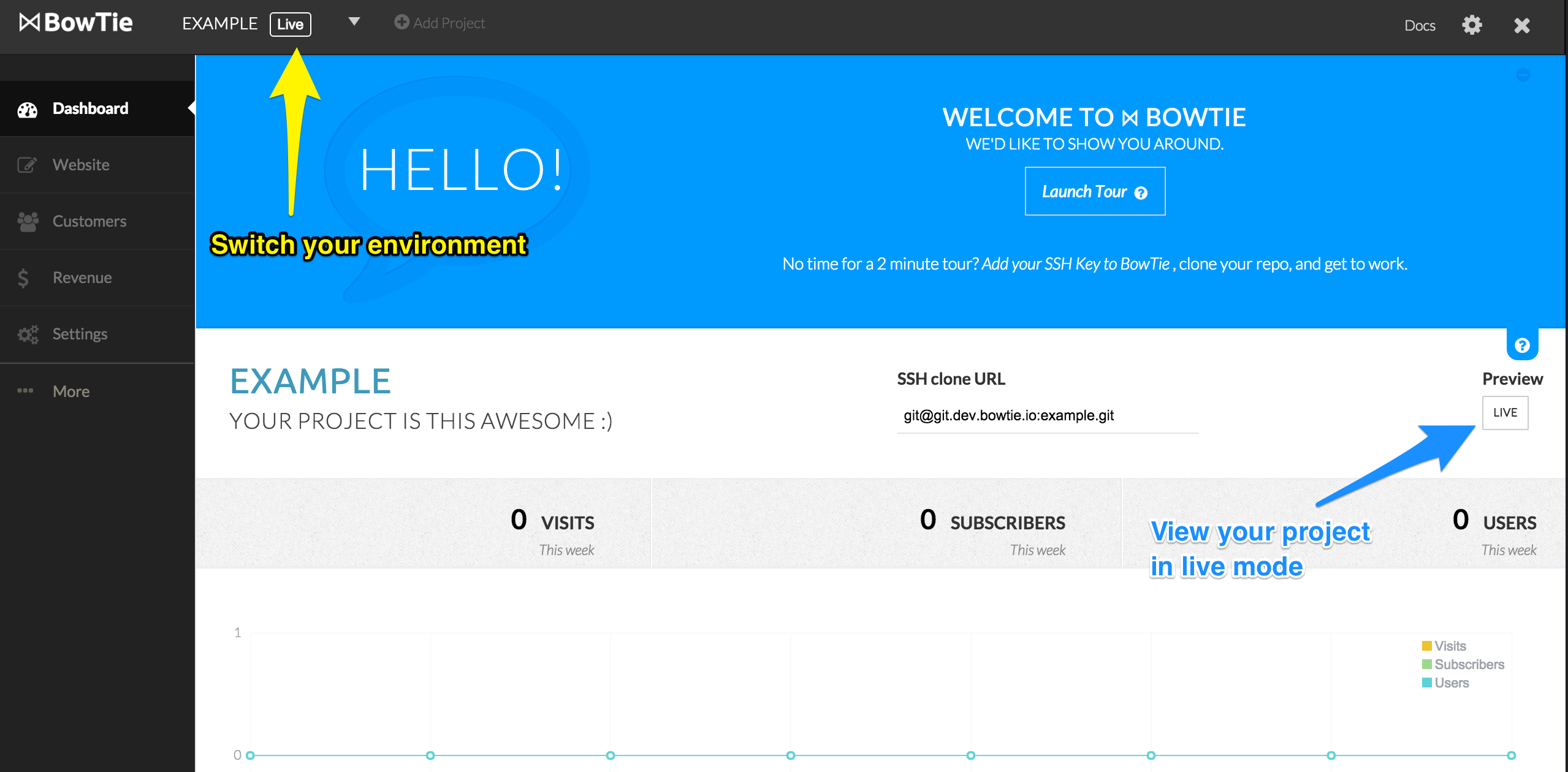Viewport: 1568px width, 772px height.
Task: Click the Customers group icon
Action: tap(28, 221)
